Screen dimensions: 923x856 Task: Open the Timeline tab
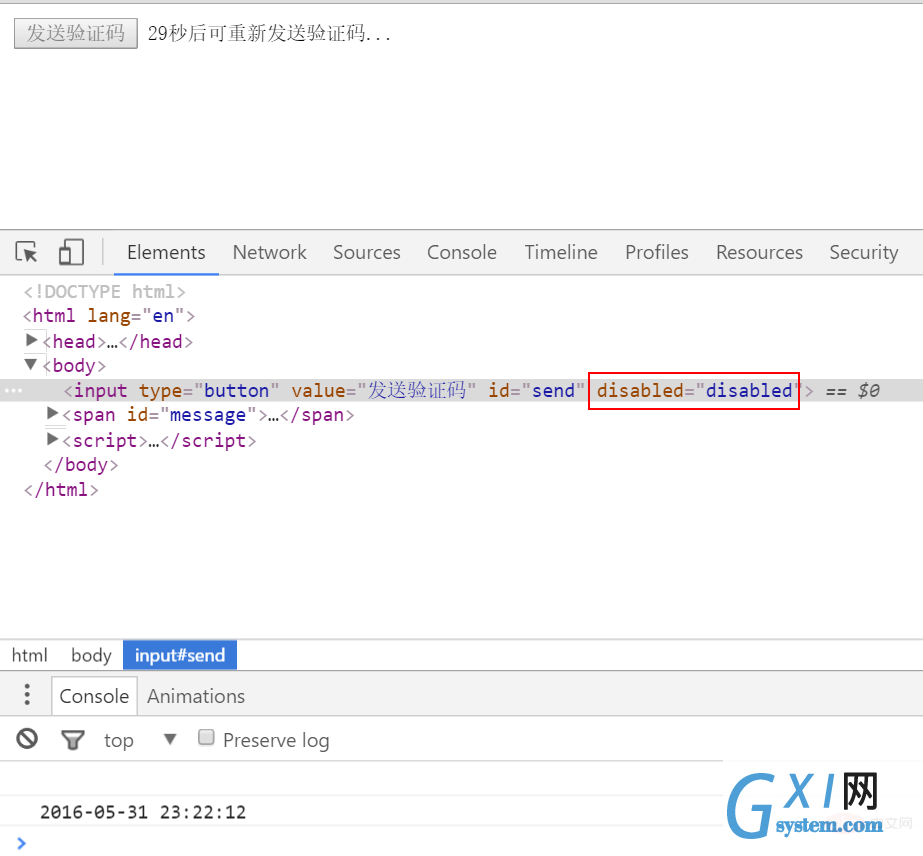point(561,253)
